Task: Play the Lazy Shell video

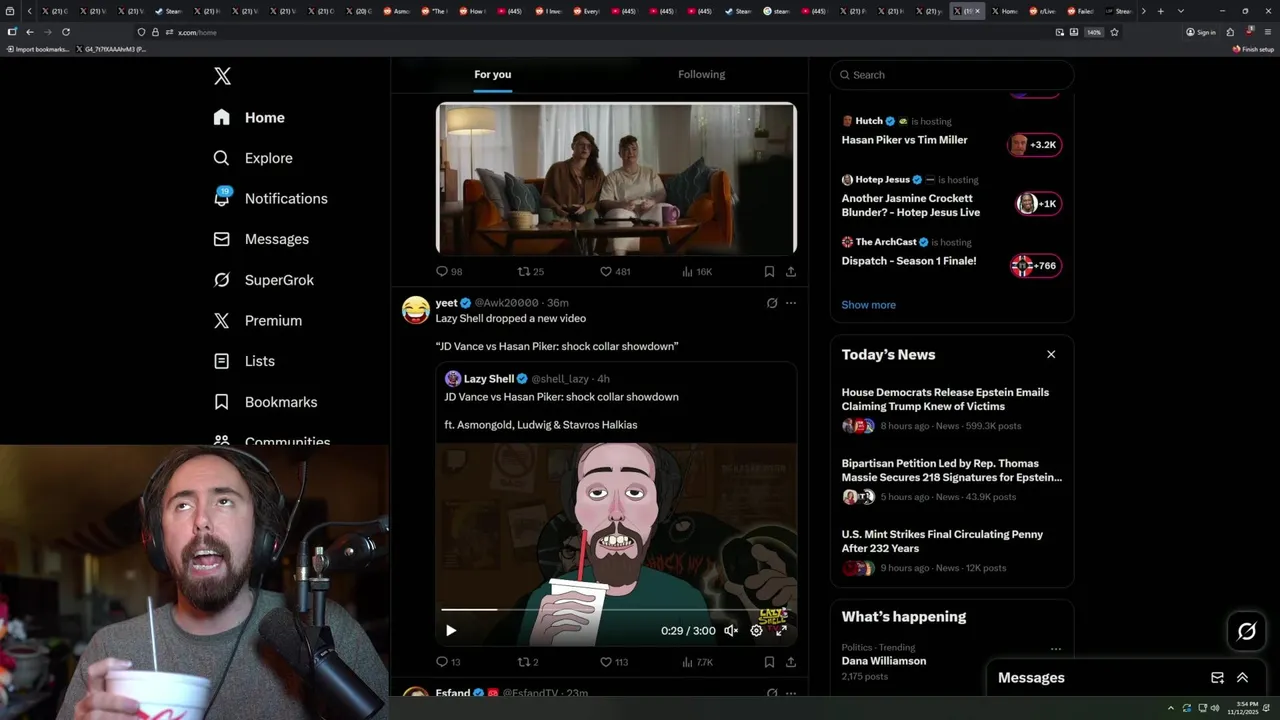Action: pos(451,630)
